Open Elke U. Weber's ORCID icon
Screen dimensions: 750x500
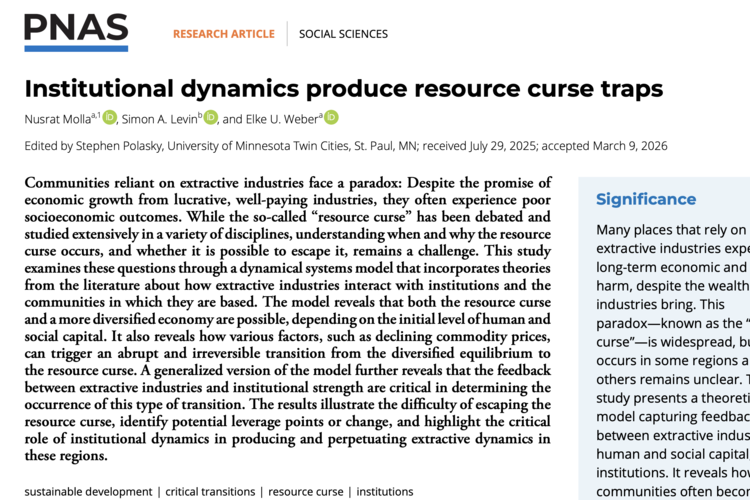(x=331, y=117)
